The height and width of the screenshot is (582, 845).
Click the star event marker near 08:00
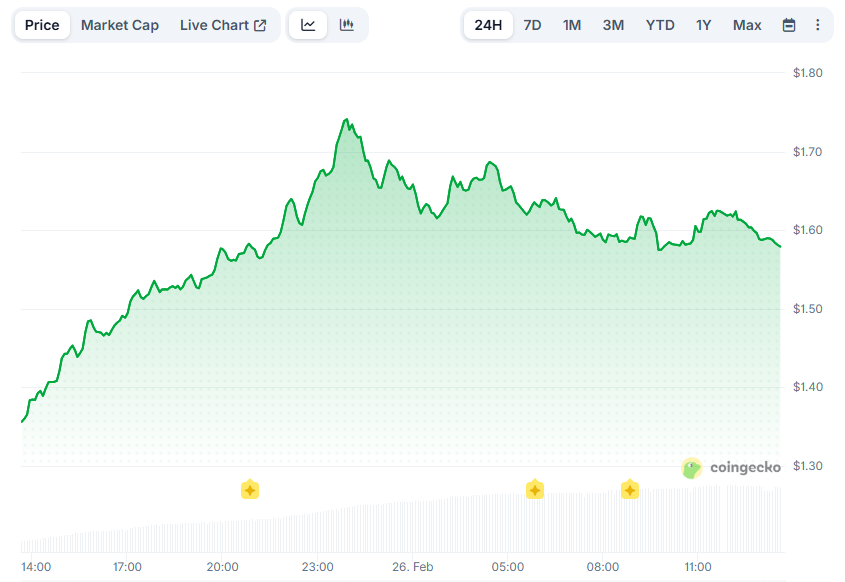pyautogui.click(x=630, y=490)
